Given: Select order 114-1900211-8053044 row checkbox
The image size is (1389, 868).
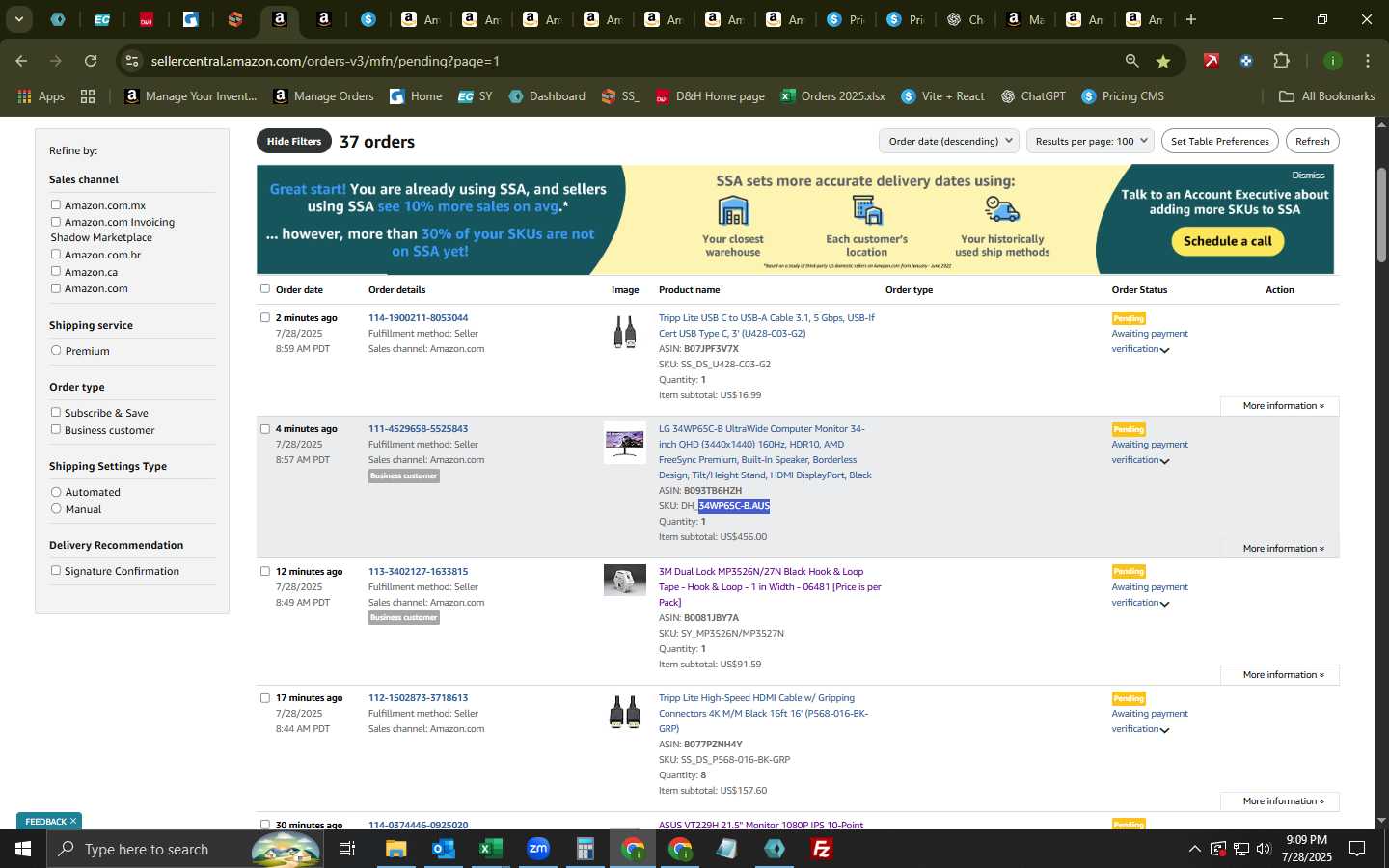Looking at the screenshot, I should click(265, 317).
